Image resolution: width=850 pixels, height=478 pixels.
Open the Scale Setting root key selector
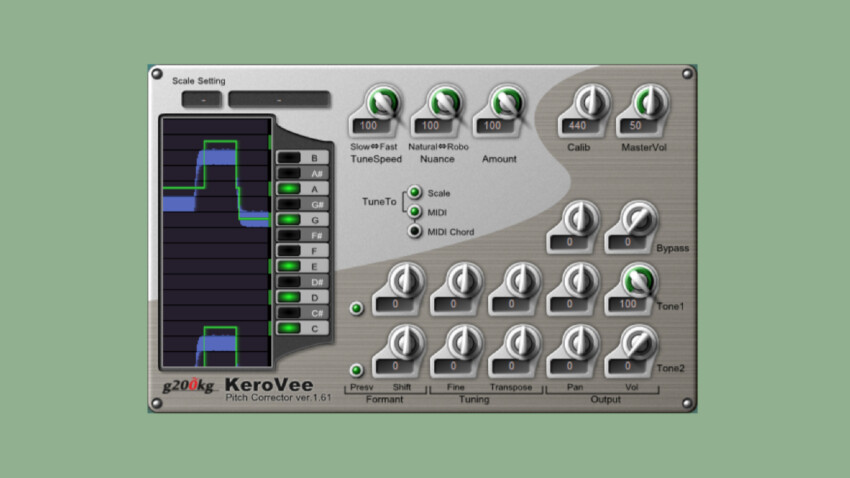pyautogui.click(x=203, y=100)
